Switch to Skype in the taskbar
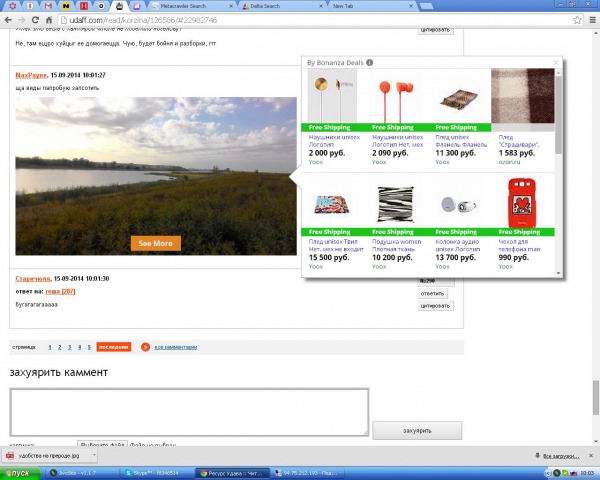This screenshot has height=480, width=600. pos(156,473)
